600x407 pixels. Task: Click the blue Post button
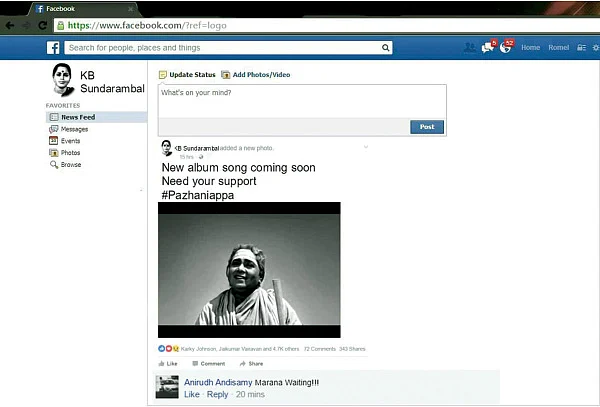pos(427,127)
